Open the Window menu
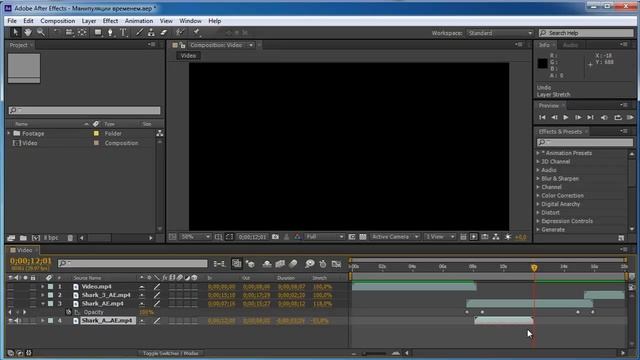 pyautogui.click(x=190, y=21)
